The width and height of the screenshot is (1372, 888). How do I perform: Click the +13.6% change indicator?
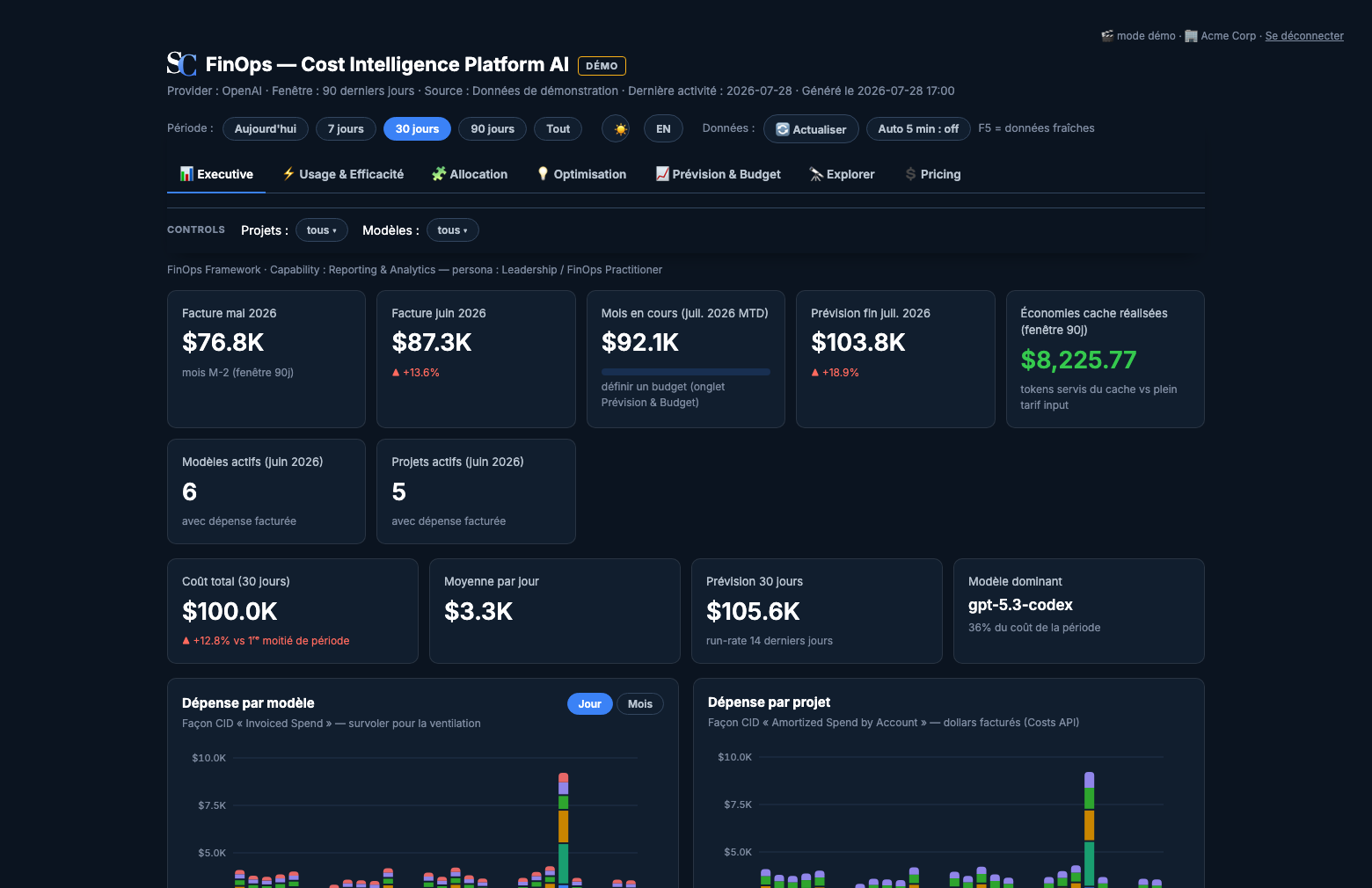click(x=416, y=373)
